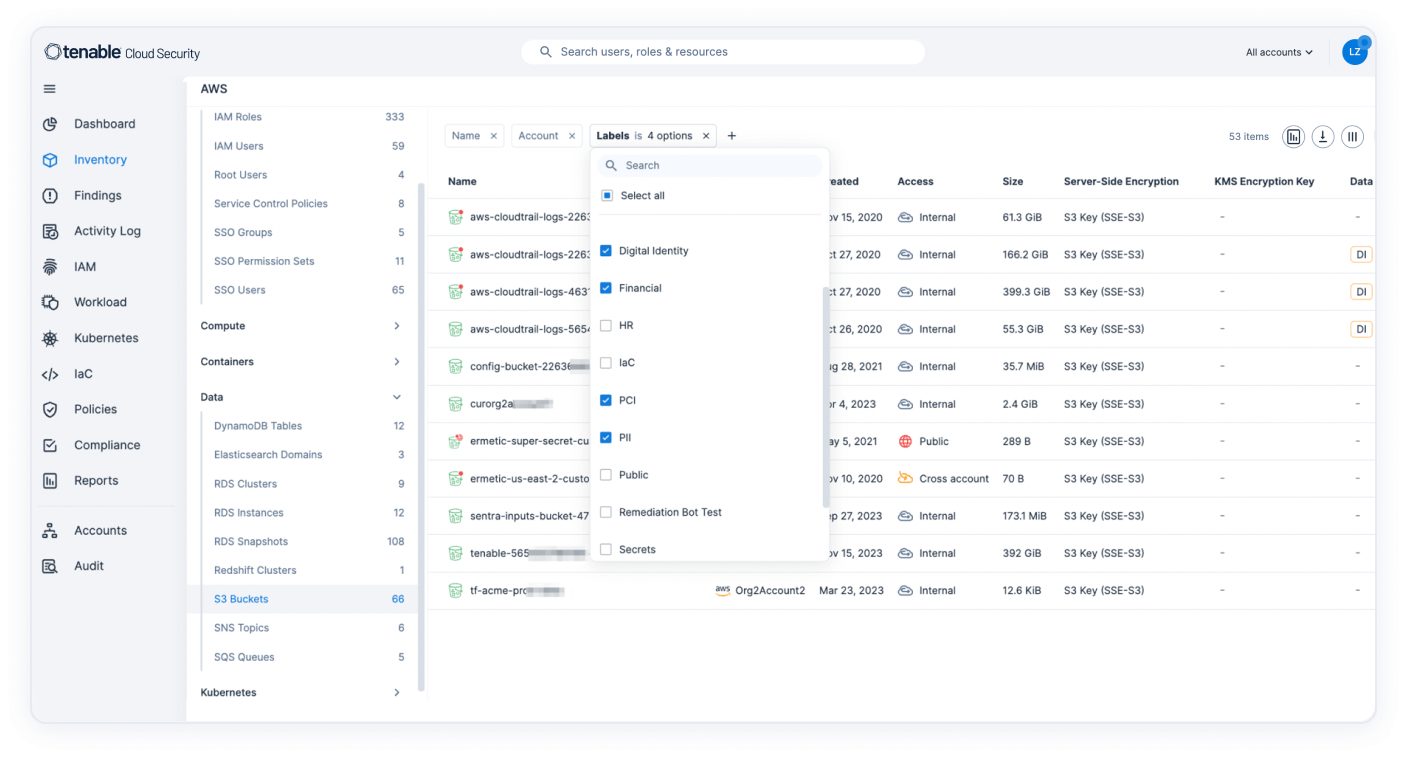Click the chart view icon

tap(1294, 137)
